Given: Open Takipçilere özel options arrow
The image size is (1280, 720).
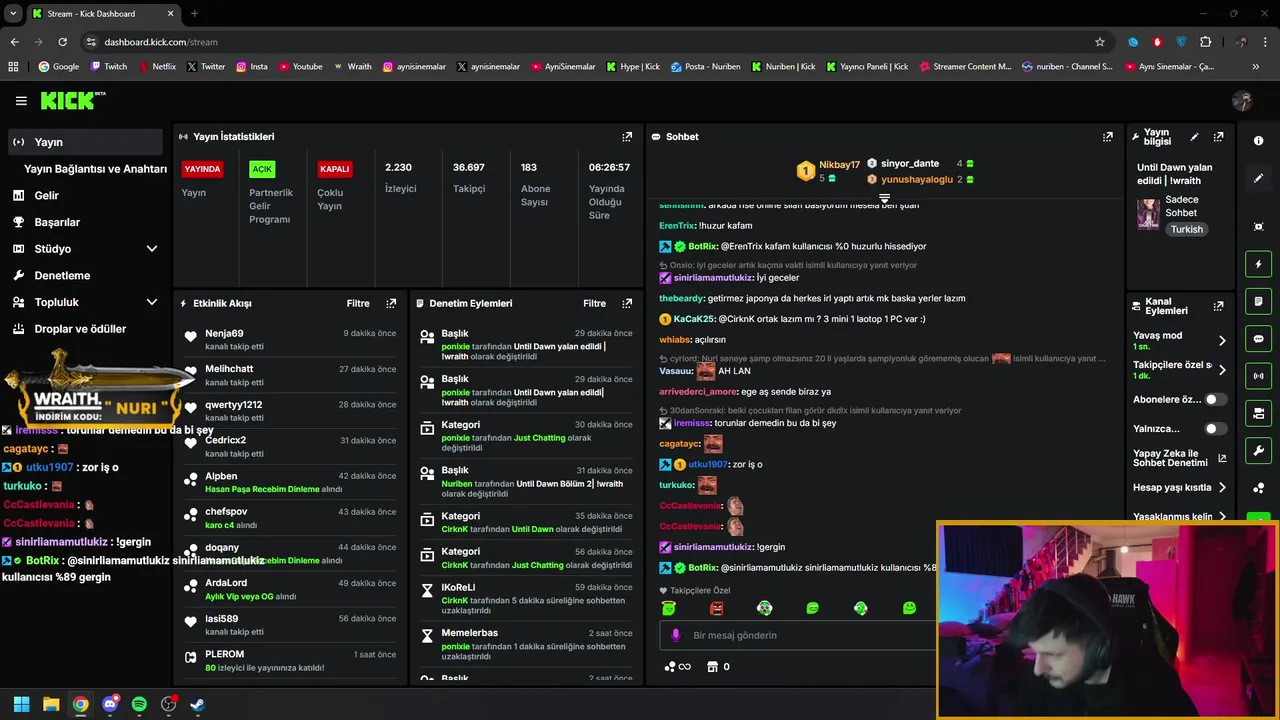Looking at the screenshot, I should [1222, 370].
